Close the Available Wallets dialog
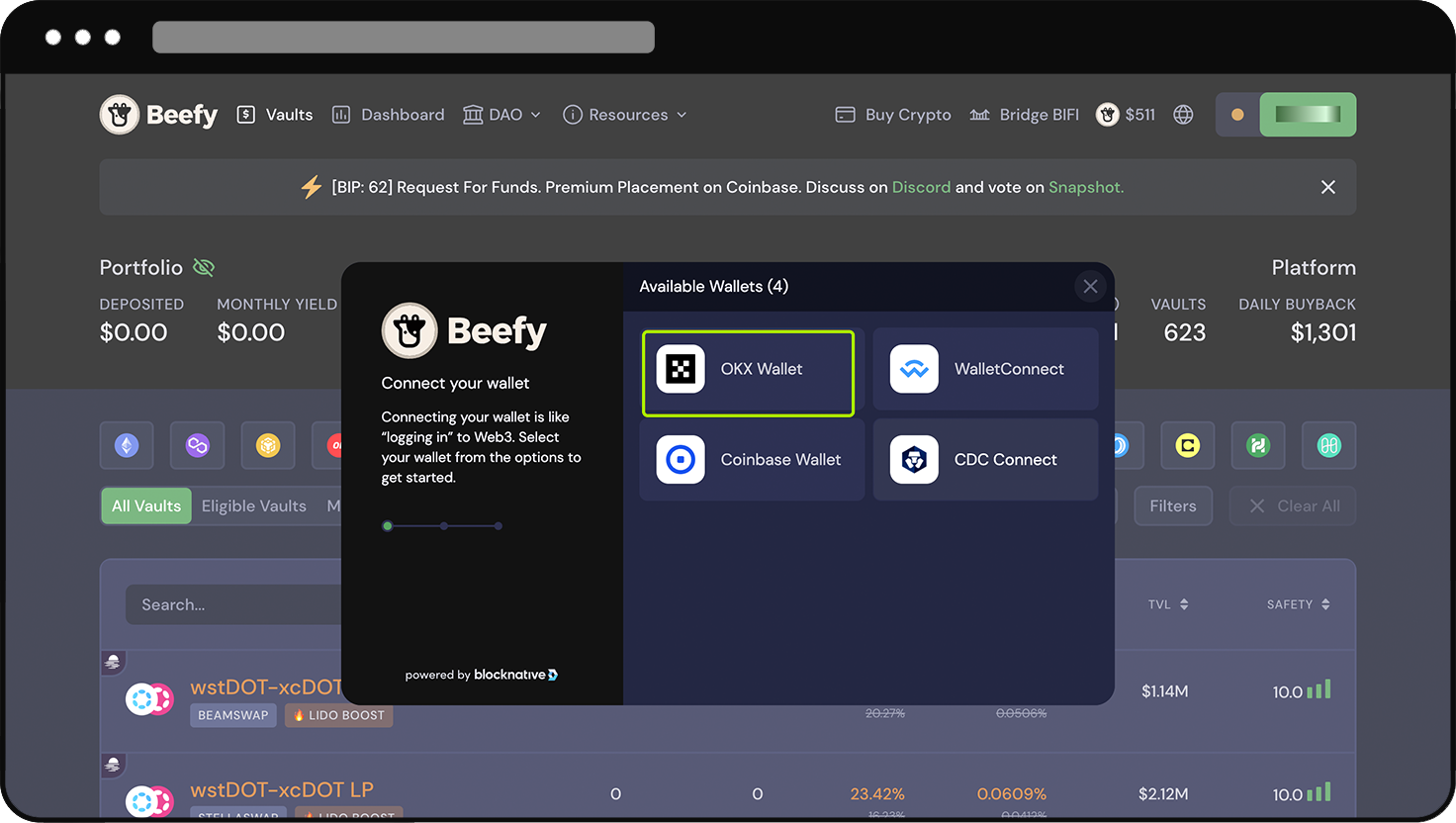The width and height of the screenshot is (1456, 823). pos(1090,287)
